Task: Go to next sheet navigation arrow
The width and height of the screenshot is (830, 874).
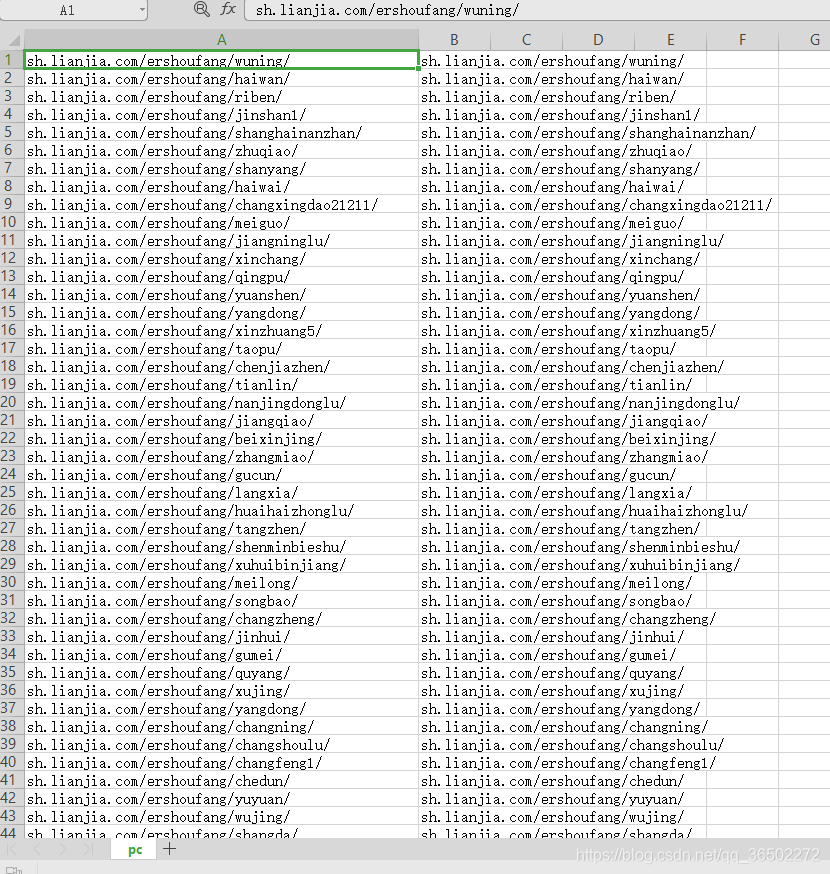Action: [x=62, y=849]
